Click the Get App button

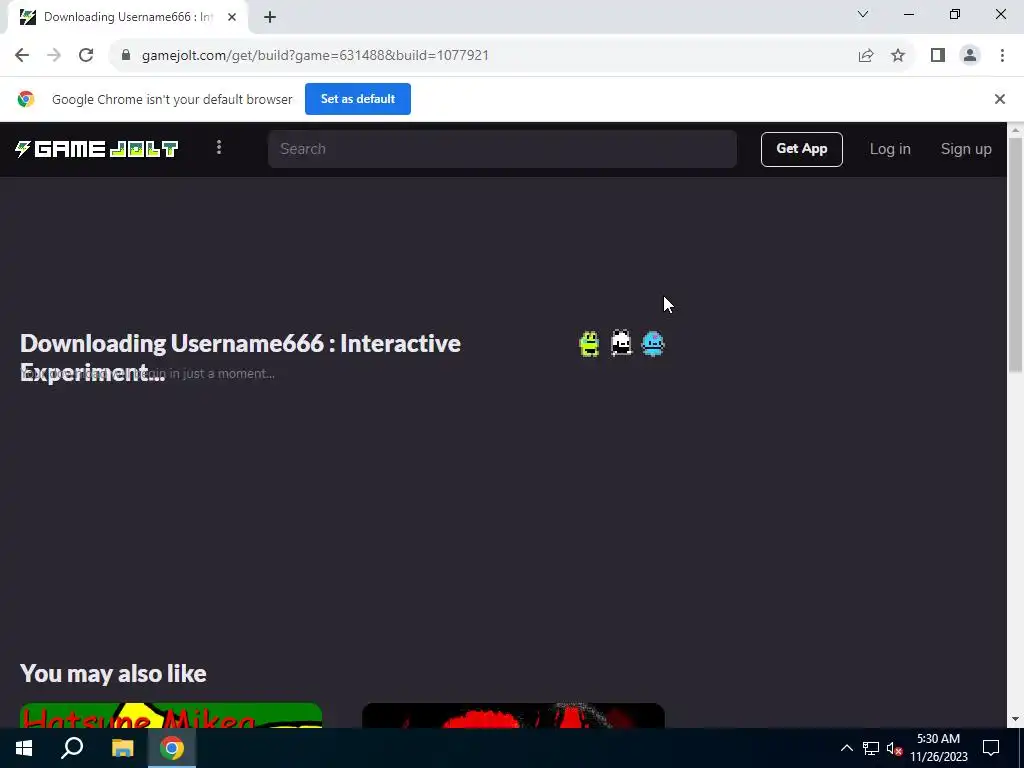click(801, 149)
